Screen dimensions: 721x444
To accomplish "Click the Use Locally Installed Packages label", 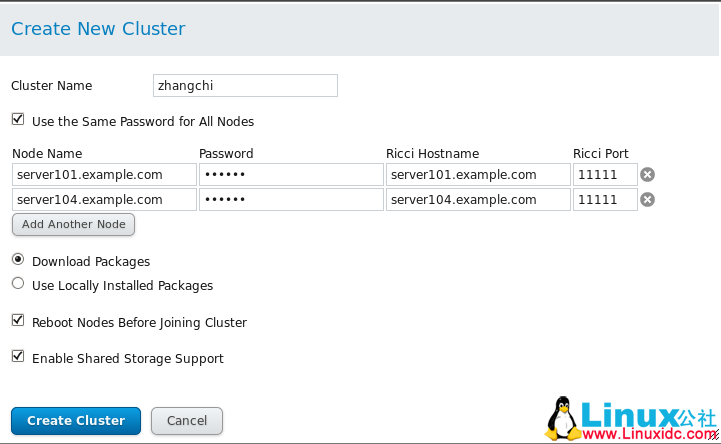I will (x=122, y=285).
